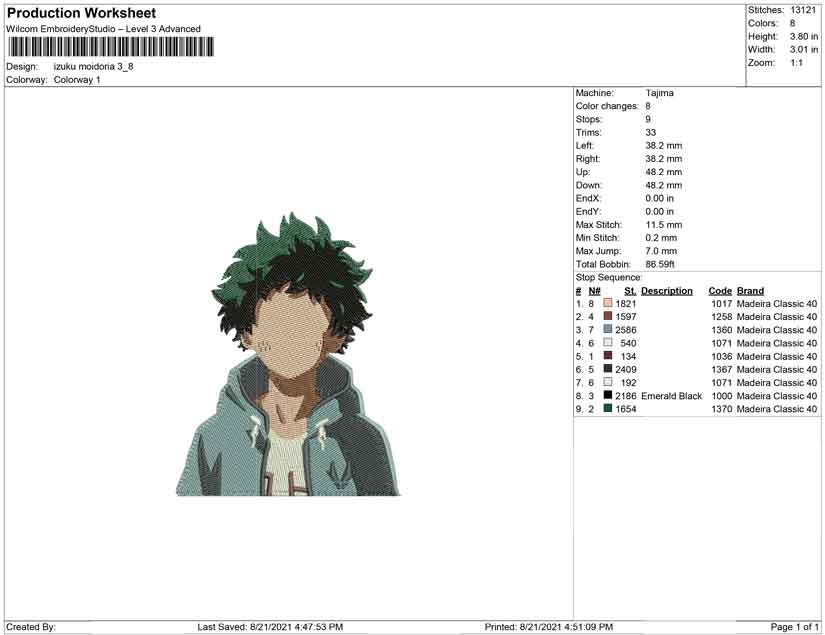Click code 1258 in the stop sequence

(x=721, y=317)
